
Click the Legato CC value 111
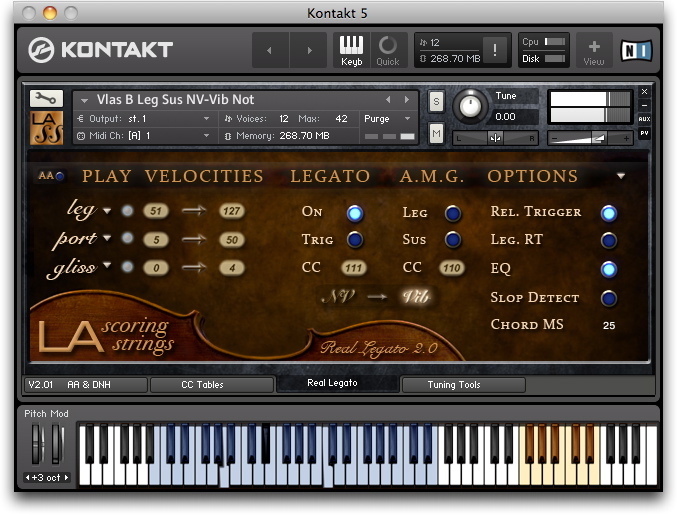tap(354, 268)
